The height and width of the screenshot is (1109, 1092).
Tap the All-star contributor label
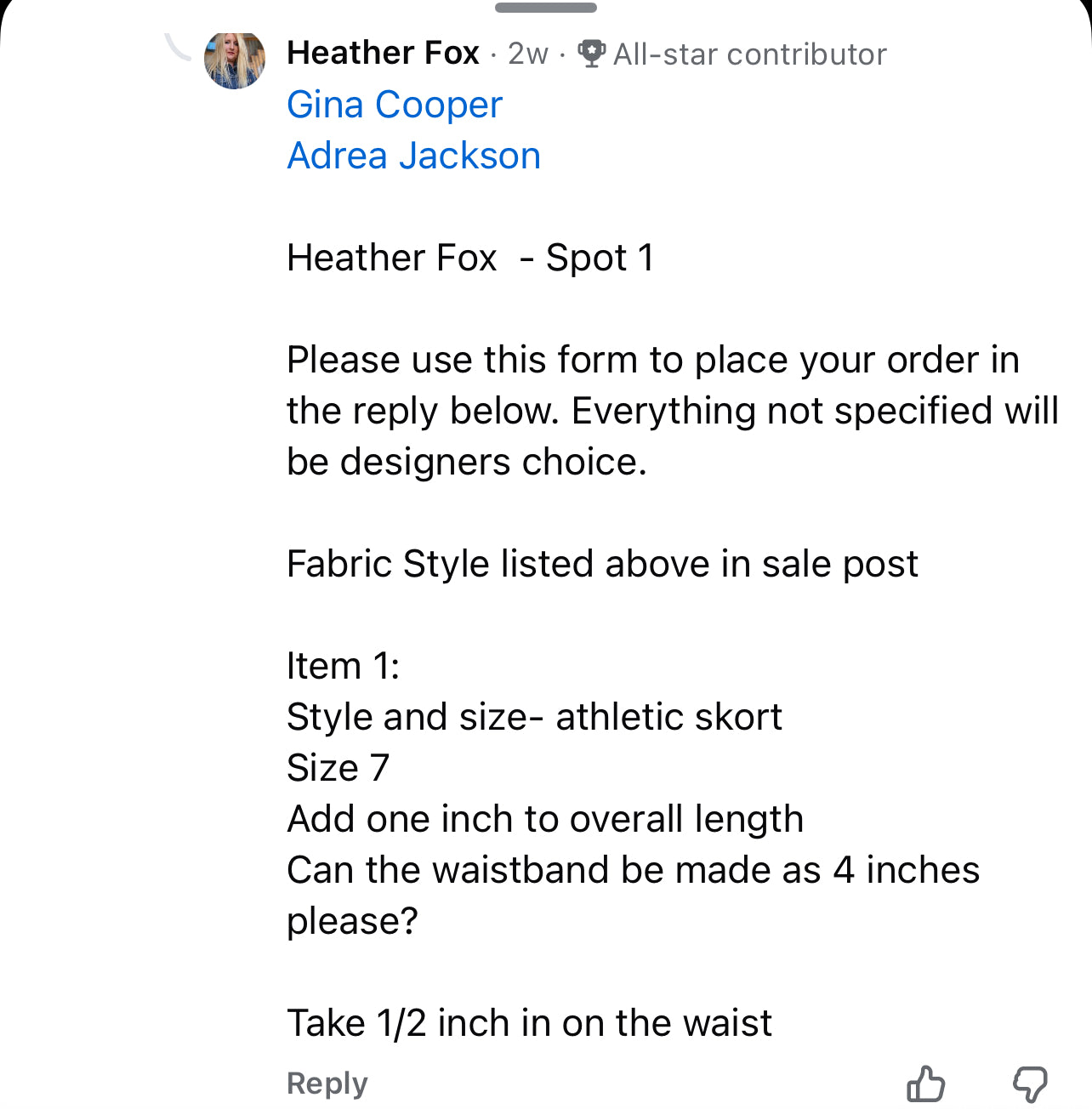(749, 54)
